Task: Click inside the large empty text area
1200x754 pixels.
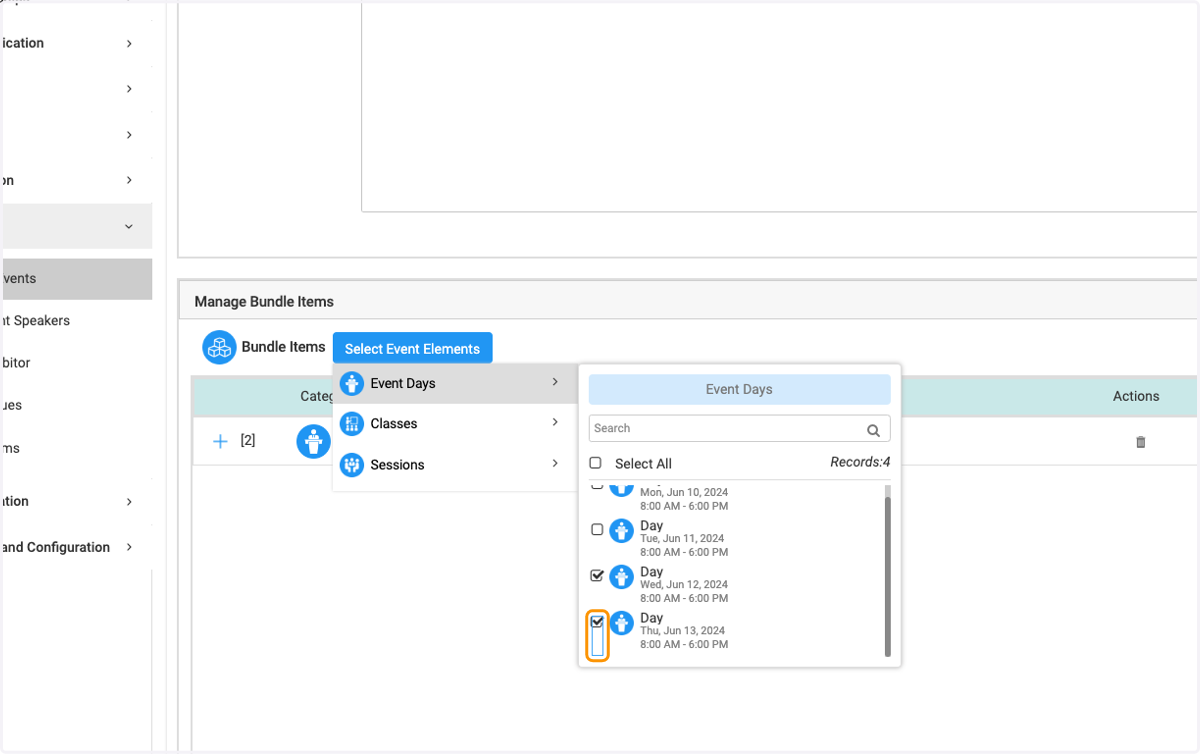Action: click(779, 107)
